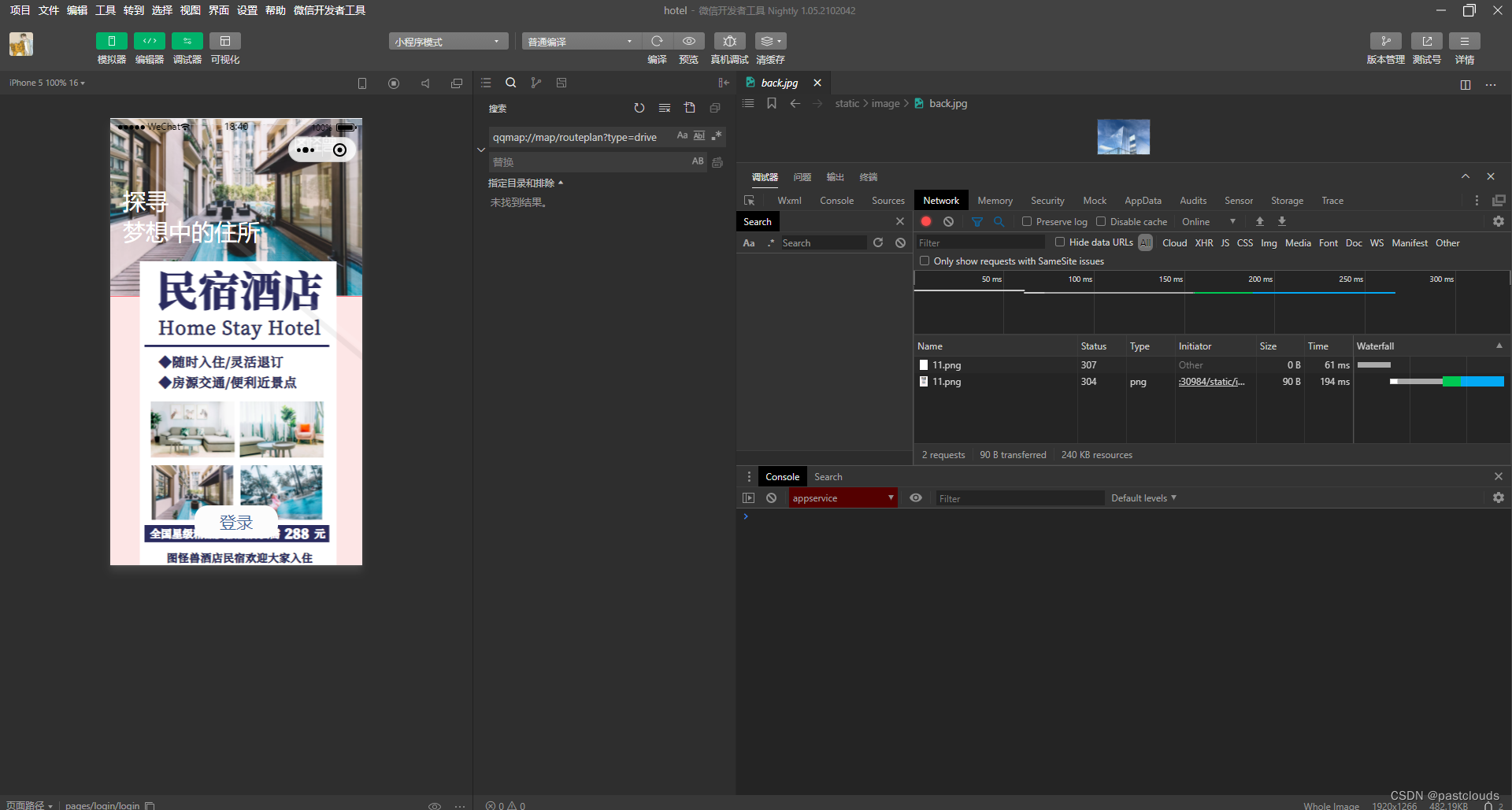Open the network settings gear

[1498, 222]
